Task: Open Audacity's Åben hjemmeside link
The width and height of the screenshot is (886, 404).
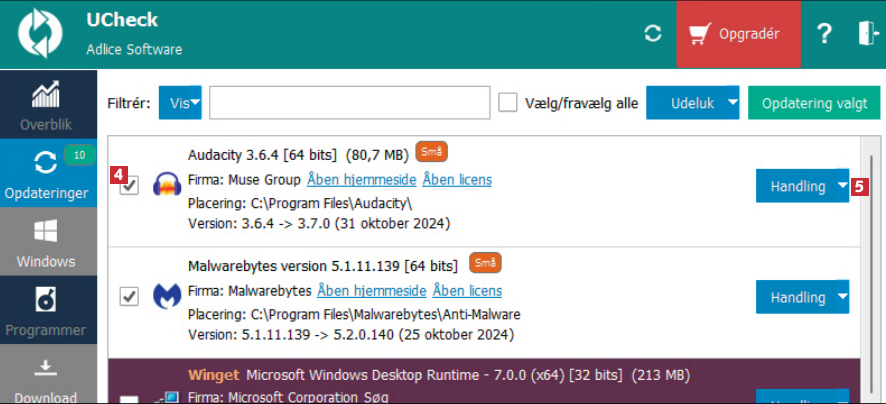Action: (x=360, y=180)
